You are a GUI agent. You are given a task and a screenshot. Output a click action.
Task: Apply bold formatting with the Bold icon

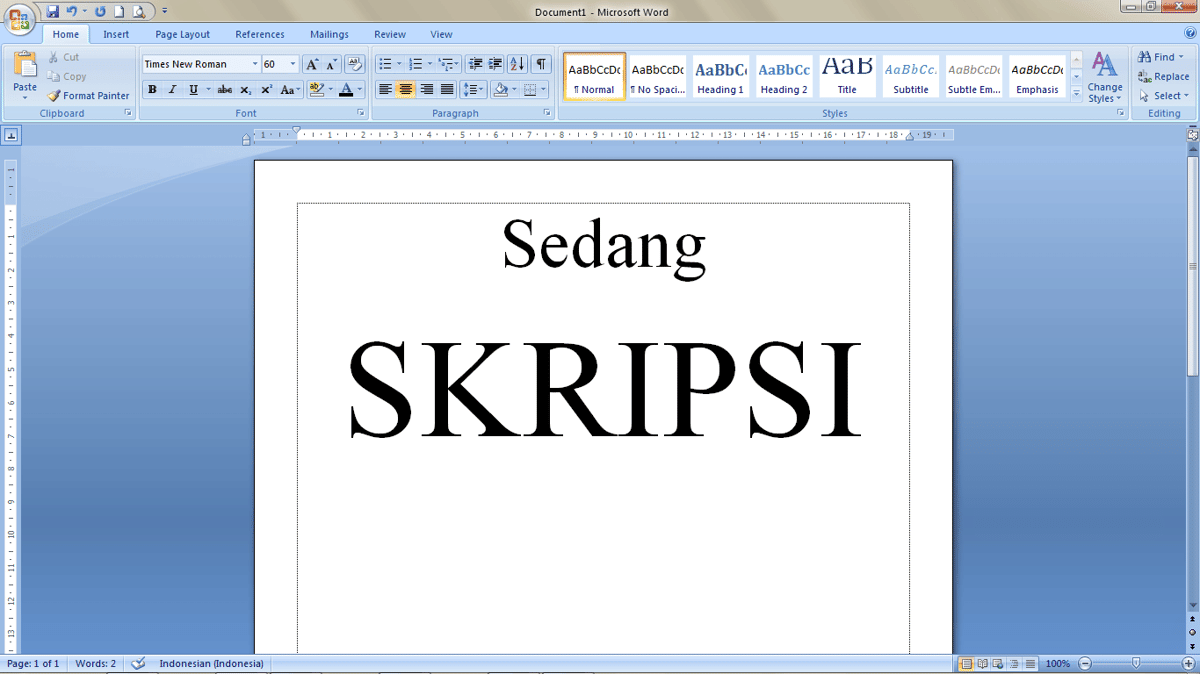point(152,89)
